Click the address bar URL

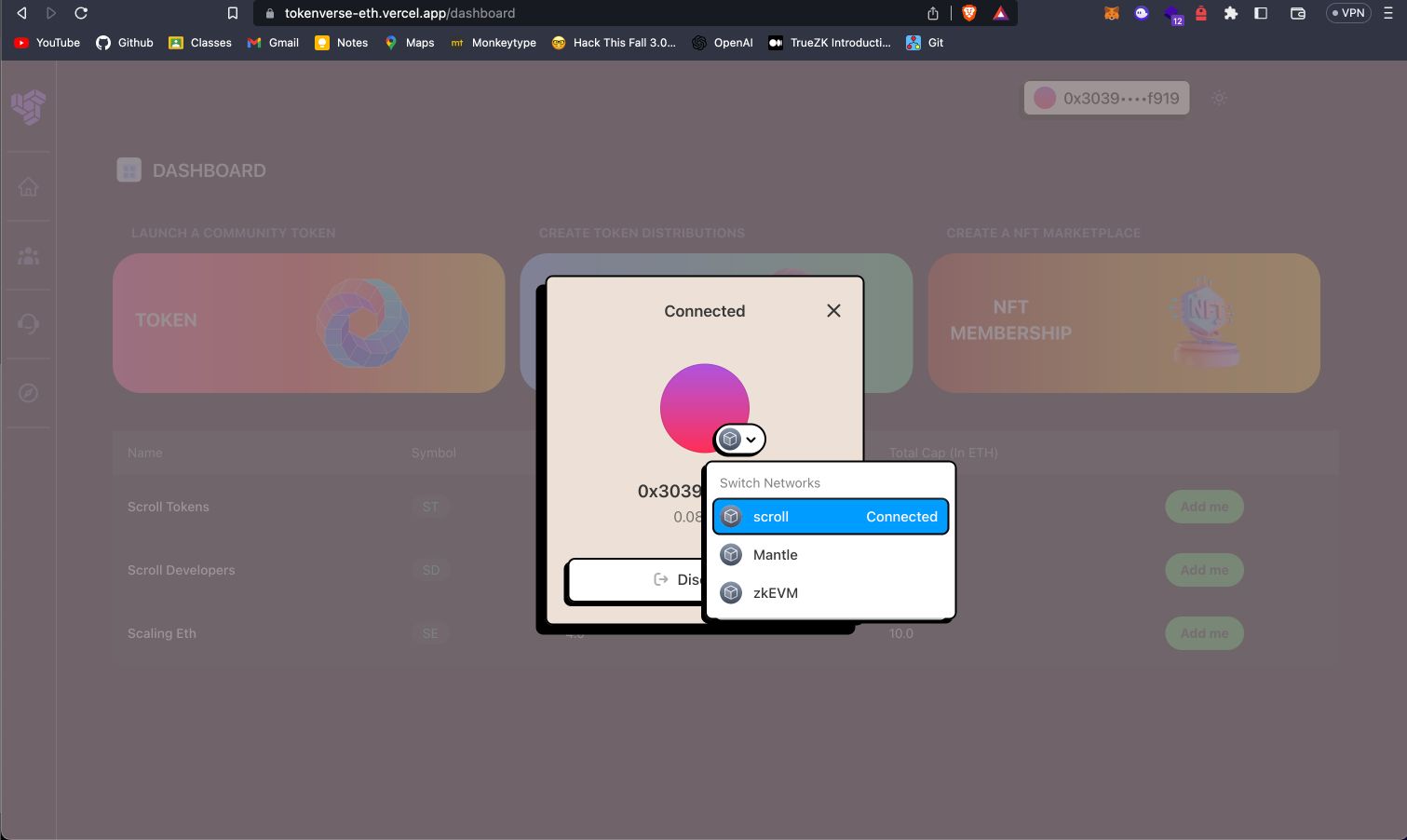(x=399, y=13)
